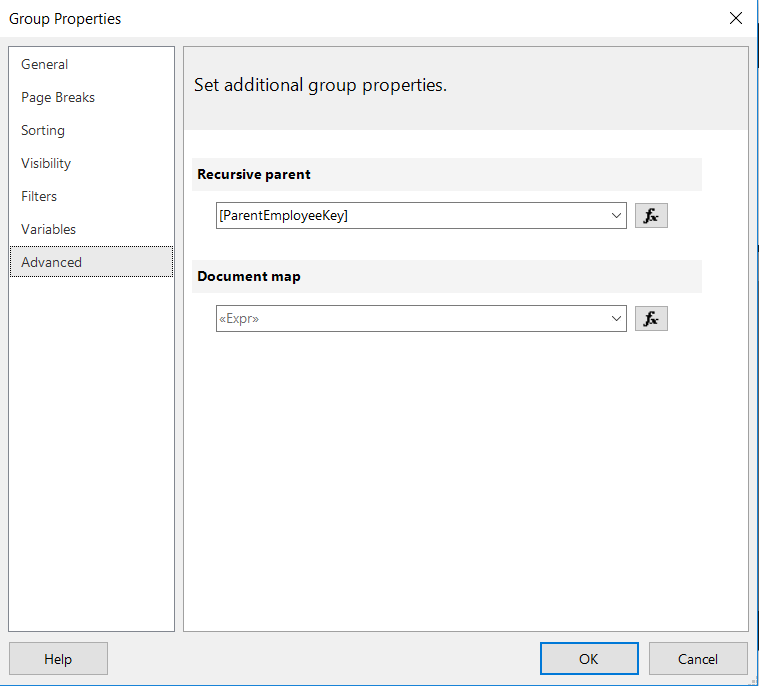Click the [ParentEmployeeKey] field text
The height and width of the screenshot is (686, 759).
click(x=284, y=215)
